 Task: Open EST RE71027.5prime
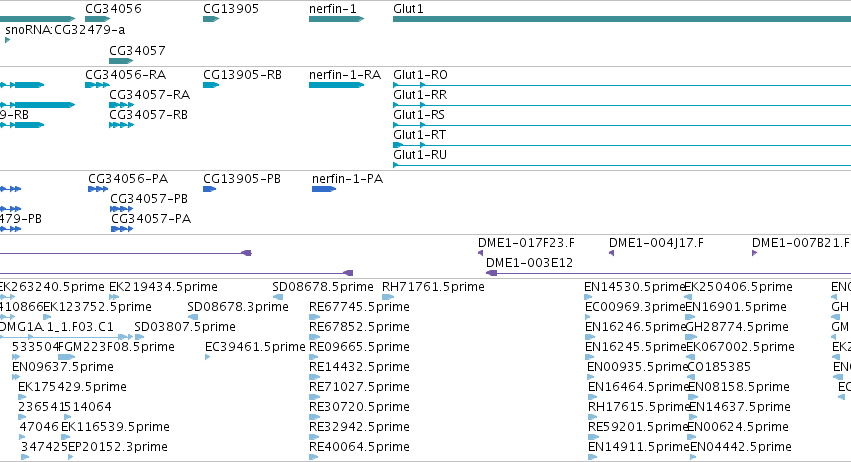click(359, 387)
